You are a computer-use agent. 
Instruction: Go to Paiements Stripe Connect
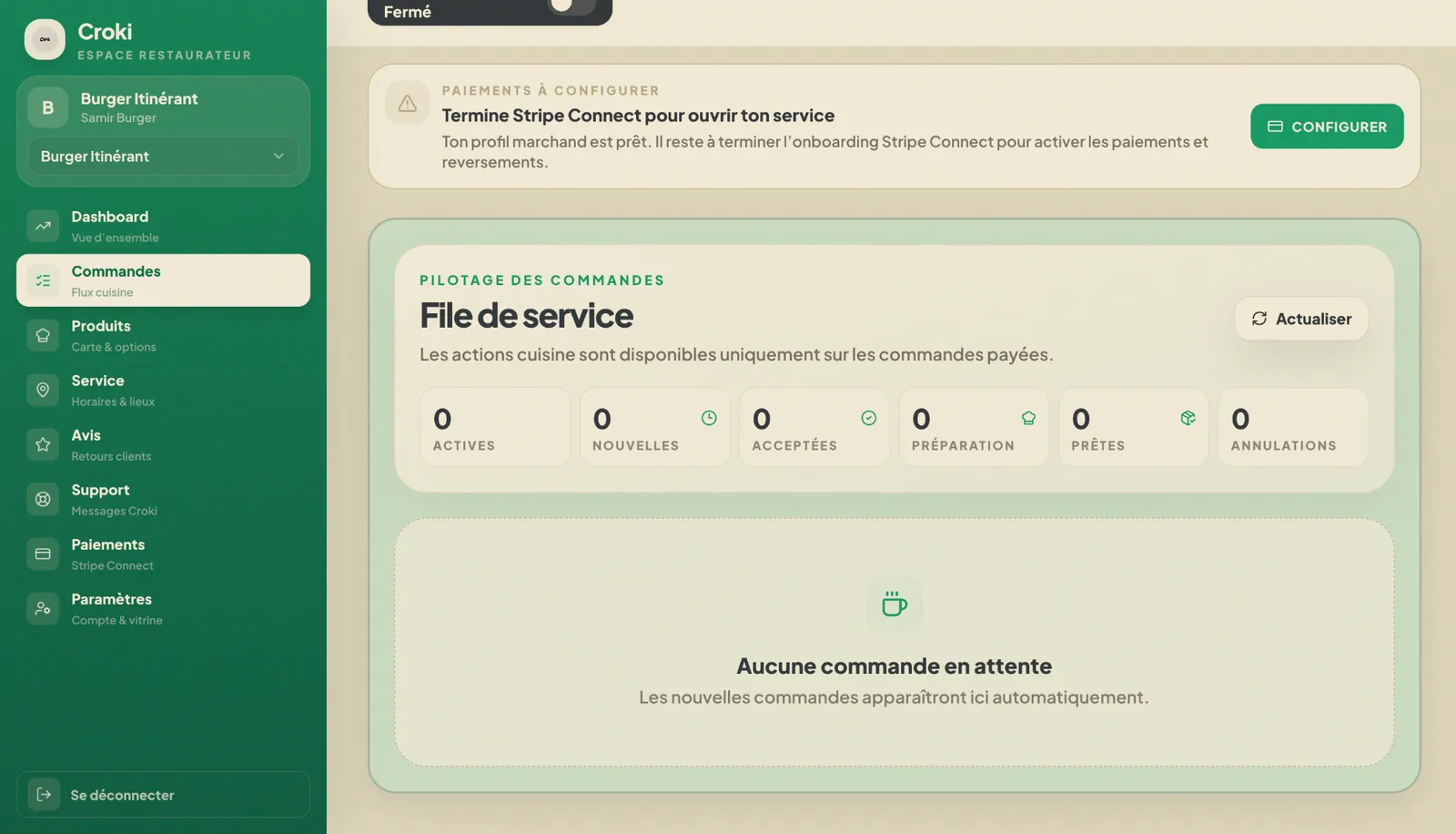tap(163, 554)
